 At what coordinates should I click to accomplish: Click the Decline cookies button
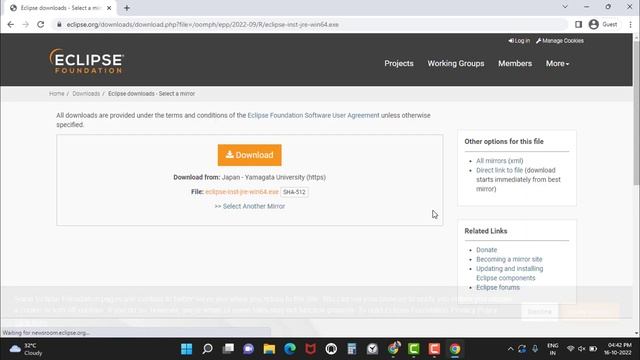point(539,312)
